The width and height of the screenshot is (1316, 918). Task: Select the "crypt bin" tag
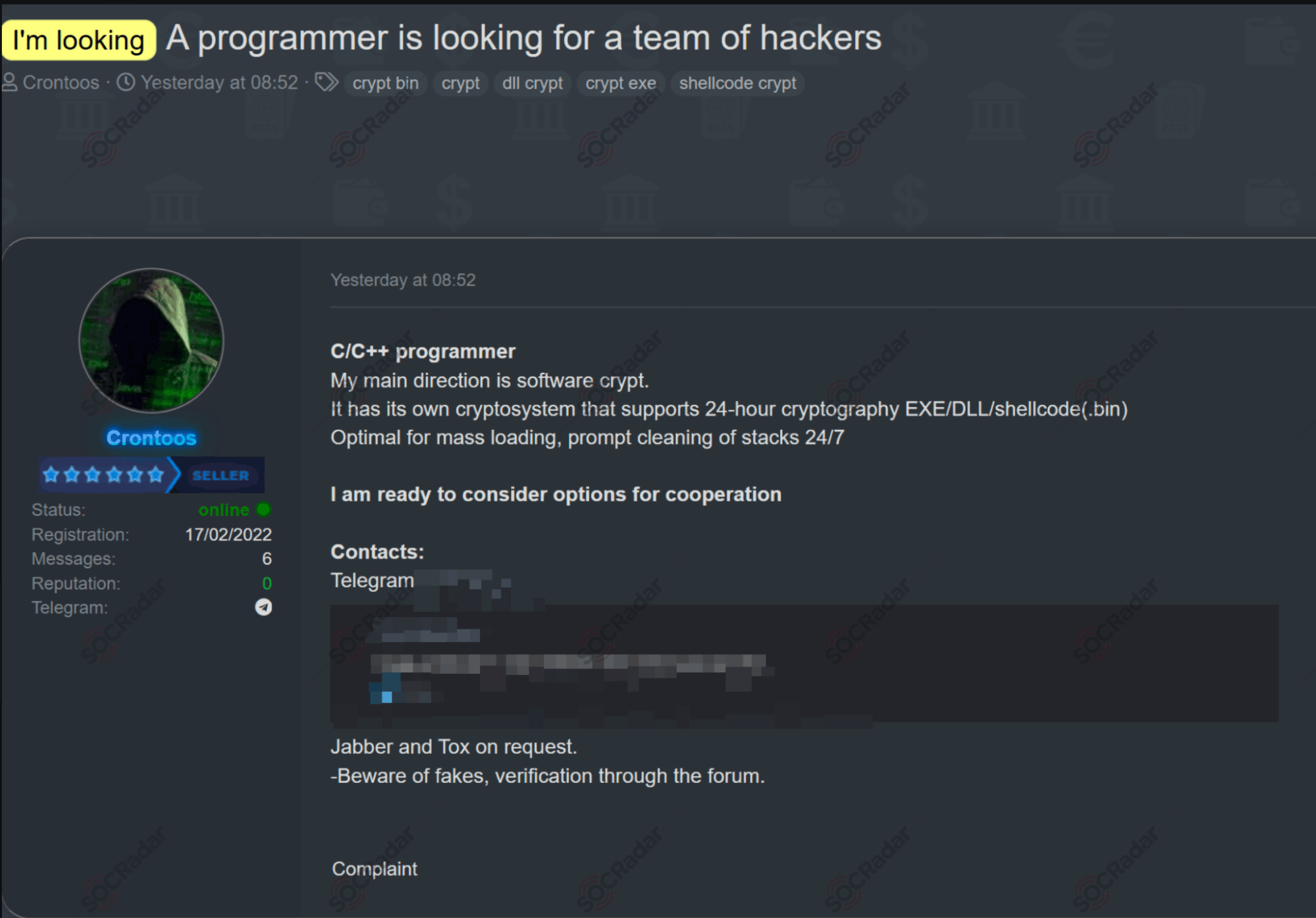[x=386, y=84]
